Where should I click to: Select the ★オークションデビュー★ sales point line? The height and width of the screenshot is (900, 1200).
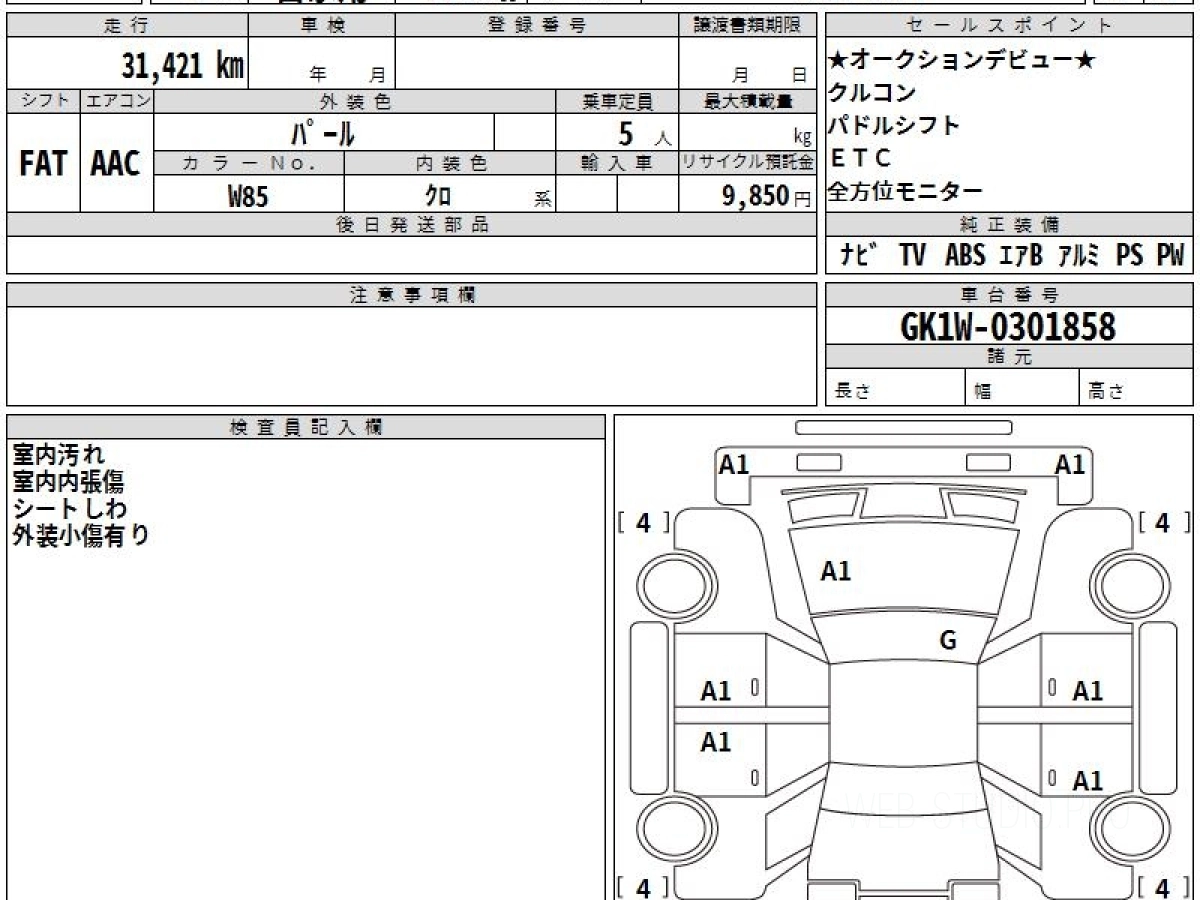coord(962,61)
